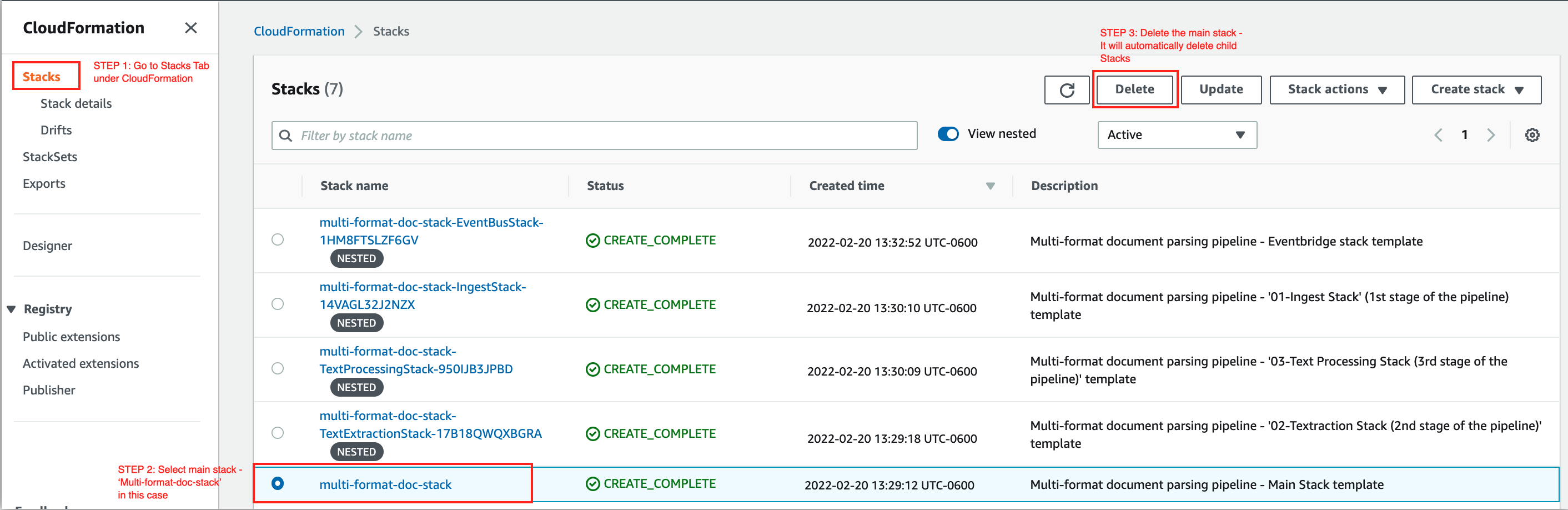Go to Drifts in side navigation
The height and width of the screenshot is (510, 1568).
(56, 131)
